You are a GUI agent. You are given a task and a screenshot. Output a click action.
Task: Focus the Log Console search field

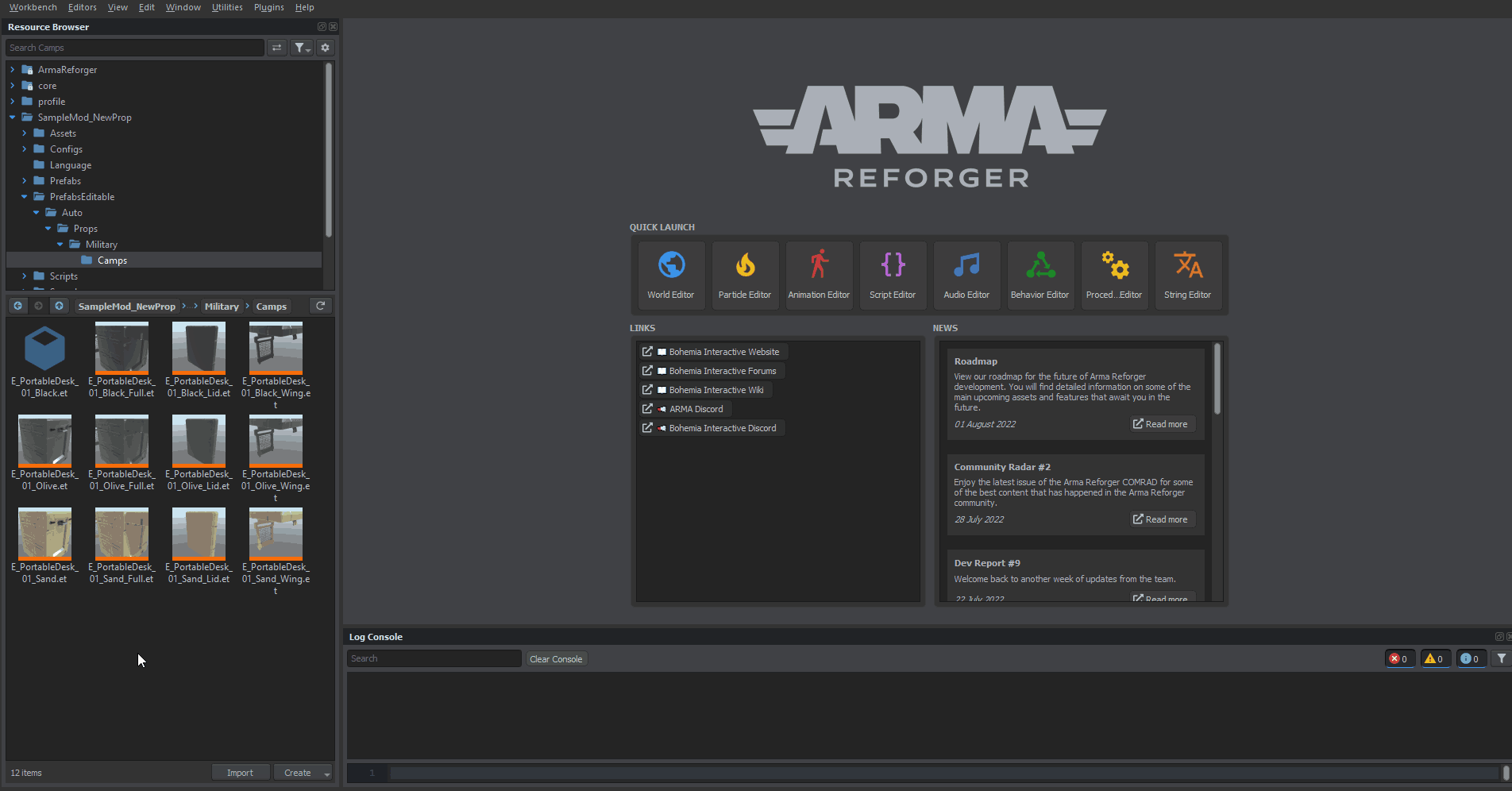click(434, 658)
